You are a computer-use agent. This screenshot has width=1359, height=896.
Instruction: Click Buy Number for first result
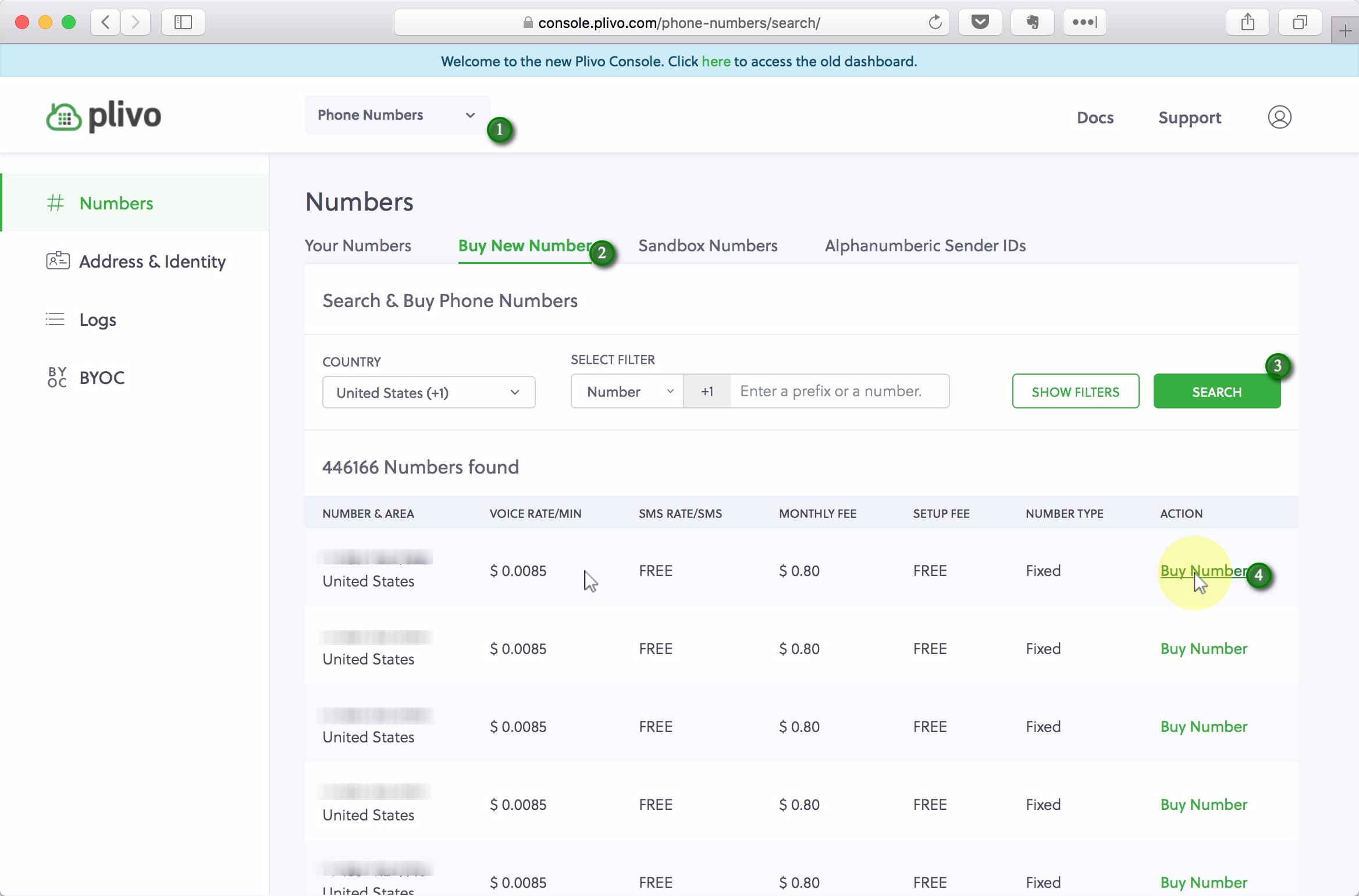1204,571
